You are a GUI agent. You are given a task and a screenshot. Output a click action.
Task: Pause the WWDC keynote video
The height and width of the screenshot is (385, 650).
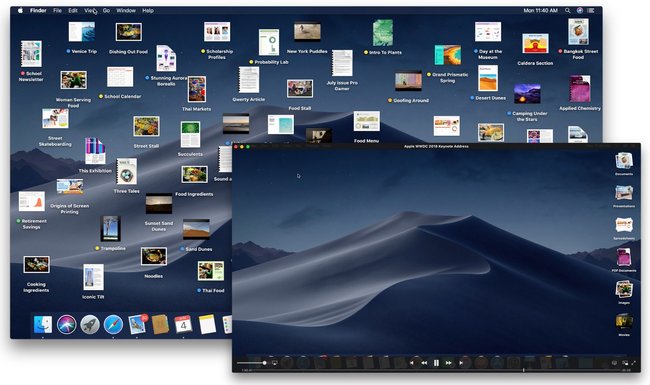[436, 363]
